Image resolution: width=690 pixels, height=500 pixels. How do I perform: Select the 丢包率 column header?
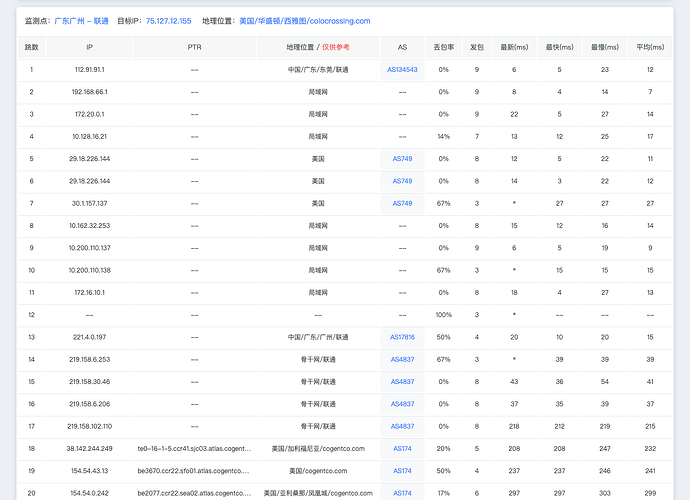click(444, 47)
